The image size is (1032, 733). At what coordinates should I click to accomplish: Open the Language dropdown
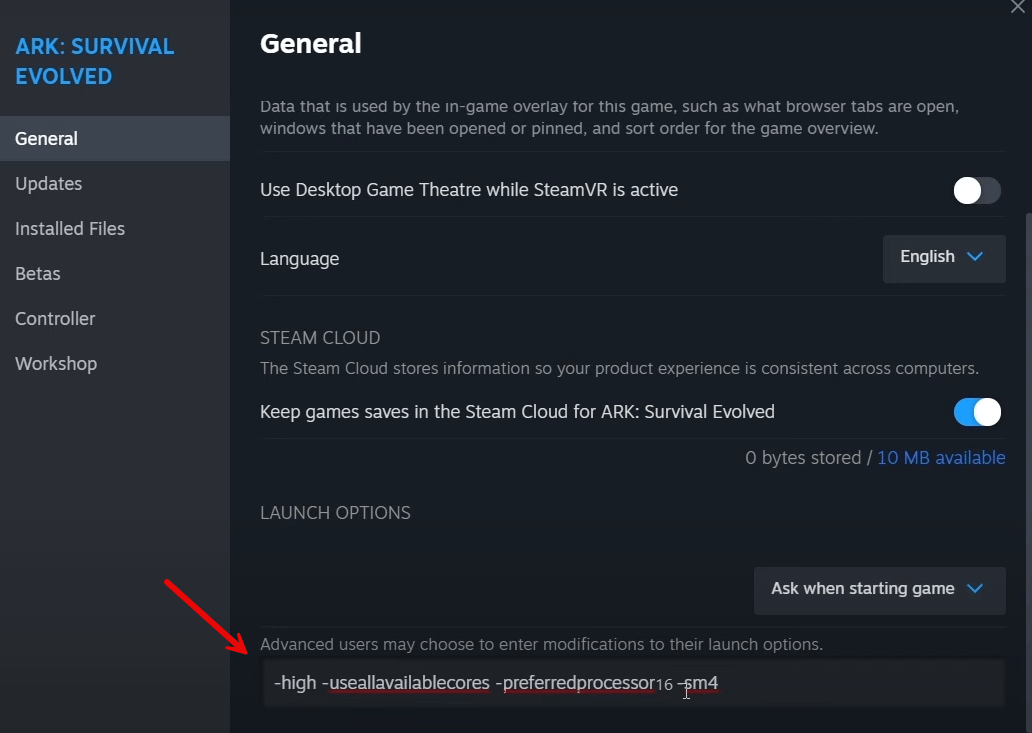click(x=943, y=256)
